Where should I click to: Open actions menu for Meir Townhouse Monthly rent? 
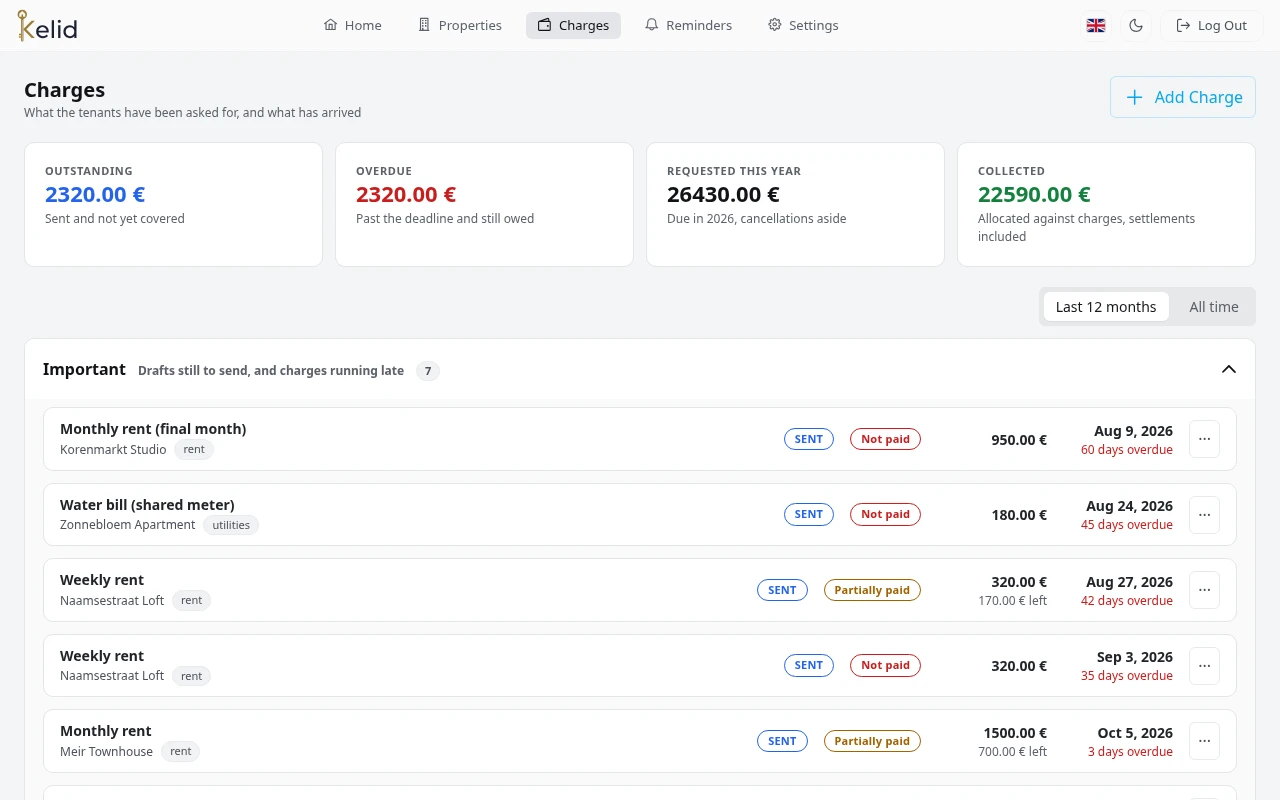1204,741
